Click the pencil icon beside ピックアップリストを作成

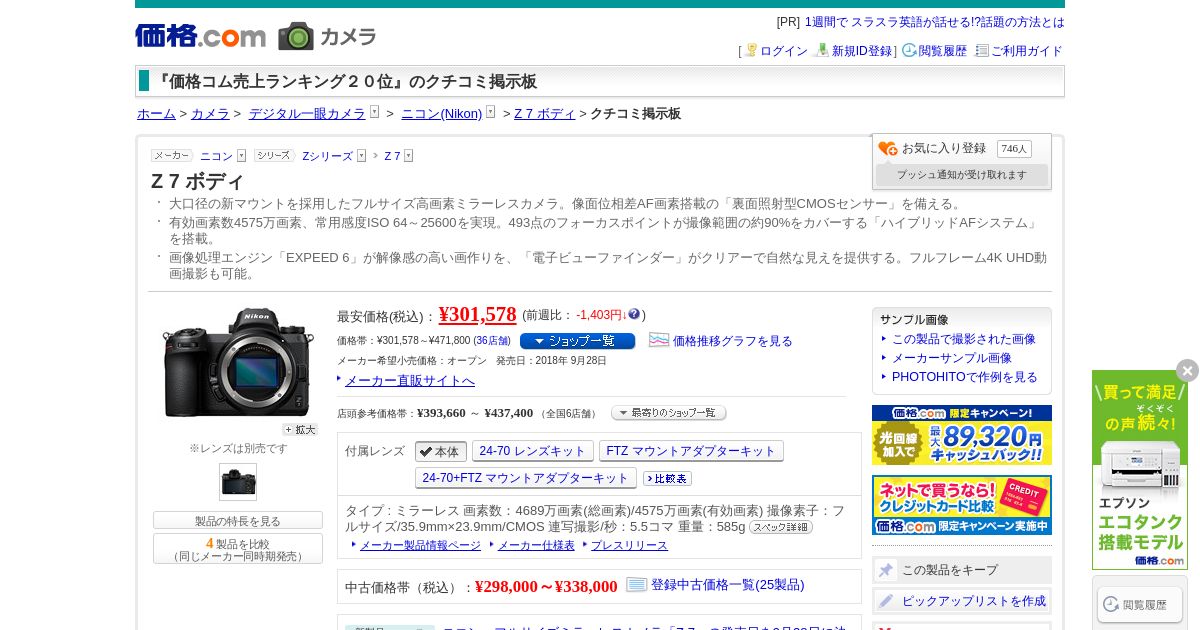pyautogui.click(x=886, y=601)
